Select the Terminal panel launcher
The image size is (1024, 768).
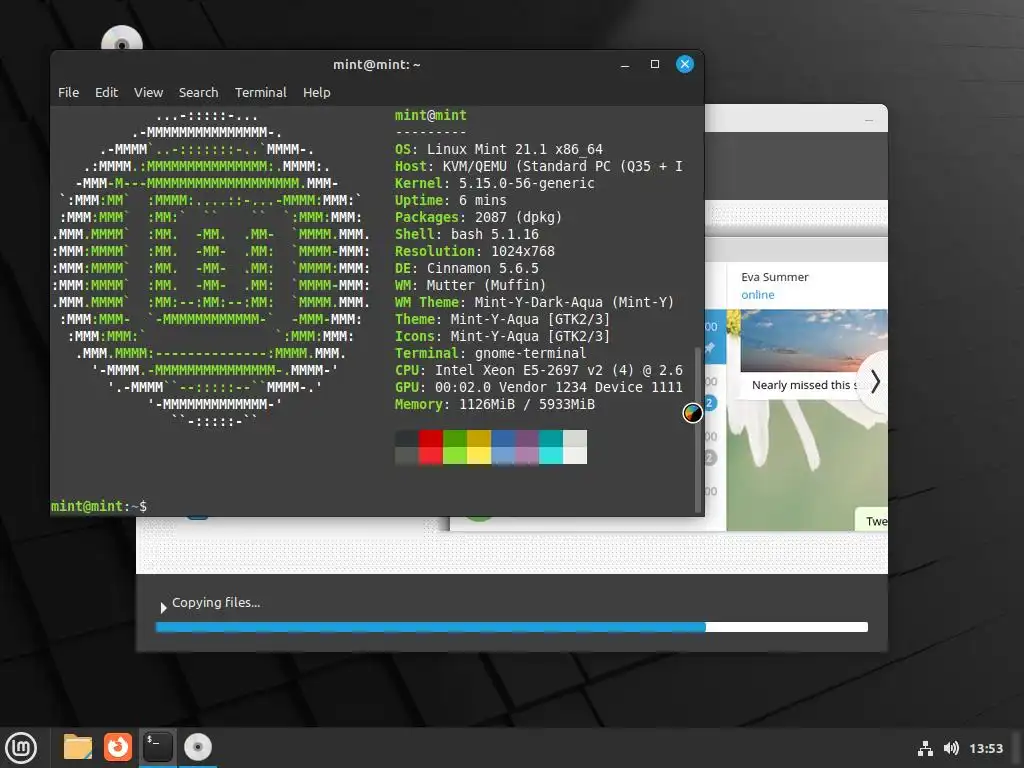click(157, 747)
